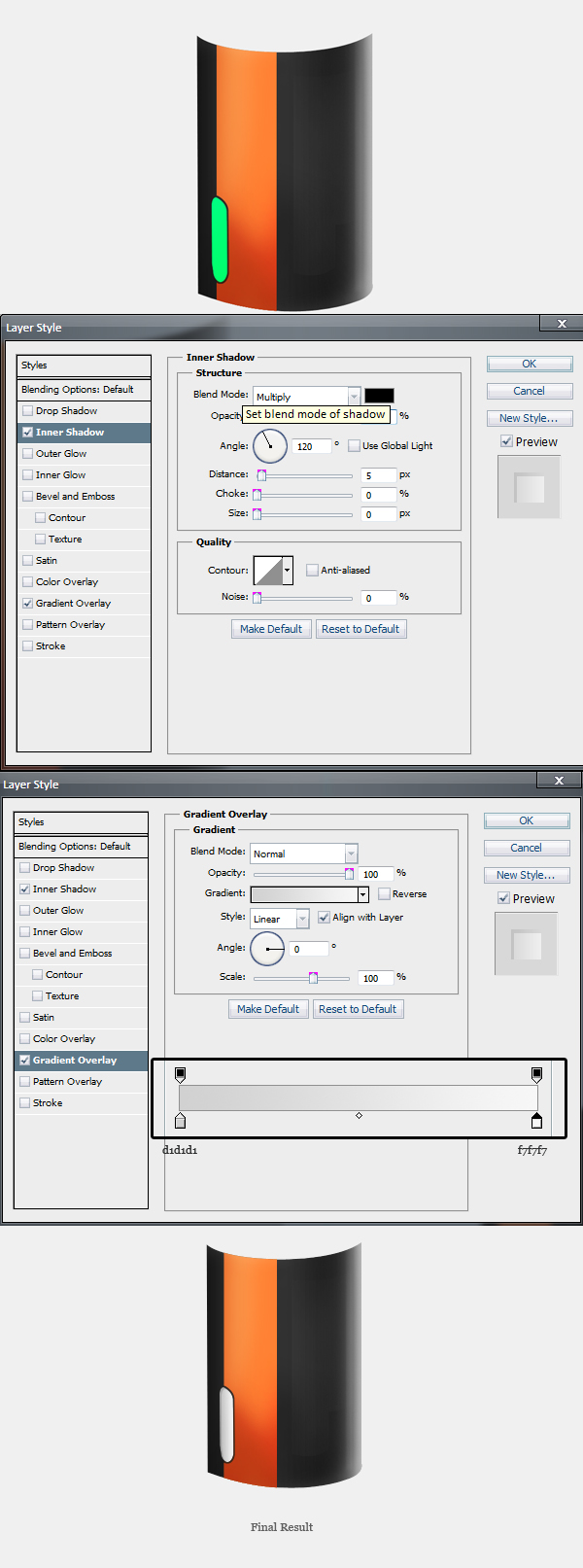Click the gradient midpoint diamond marker
The height and width of the screenshot is (1568, 583).
tap(359, 1115)
